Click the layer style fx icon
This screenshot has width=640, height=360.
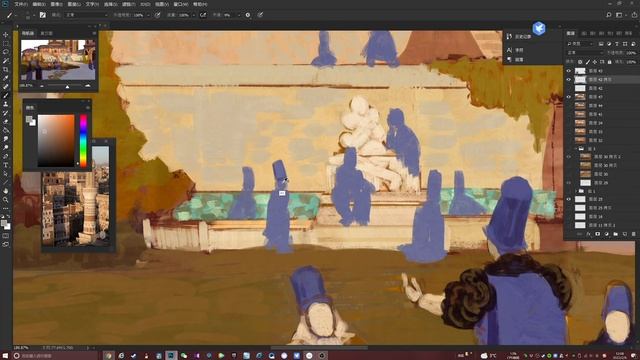click(589, 234)
